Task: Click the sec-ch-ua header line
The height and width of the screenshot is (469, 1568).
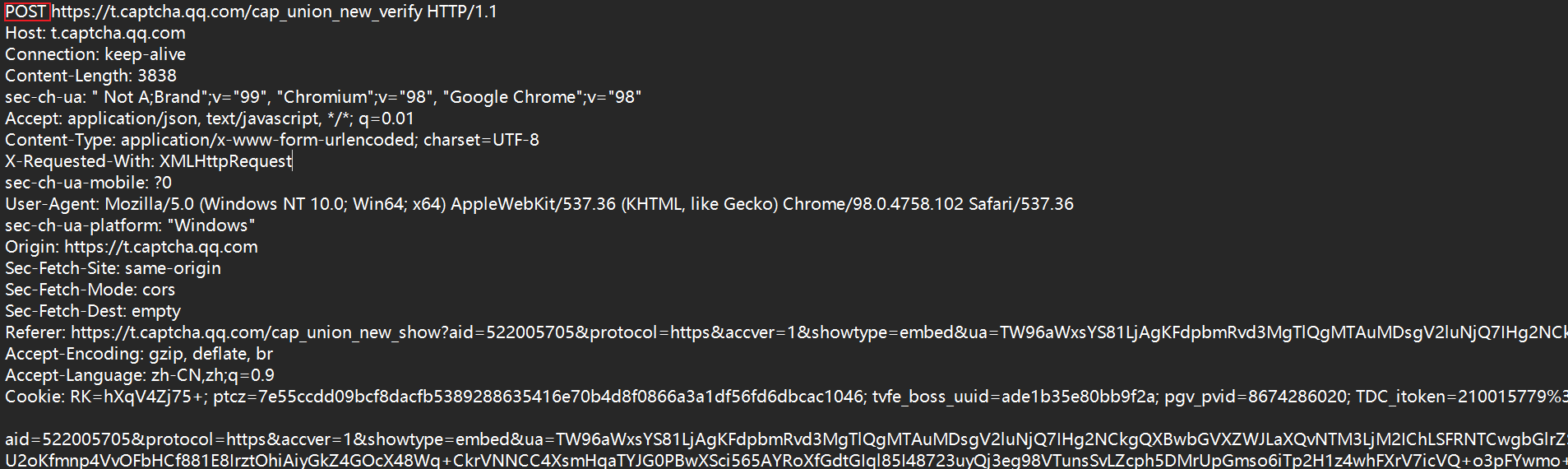Action: 322,97
